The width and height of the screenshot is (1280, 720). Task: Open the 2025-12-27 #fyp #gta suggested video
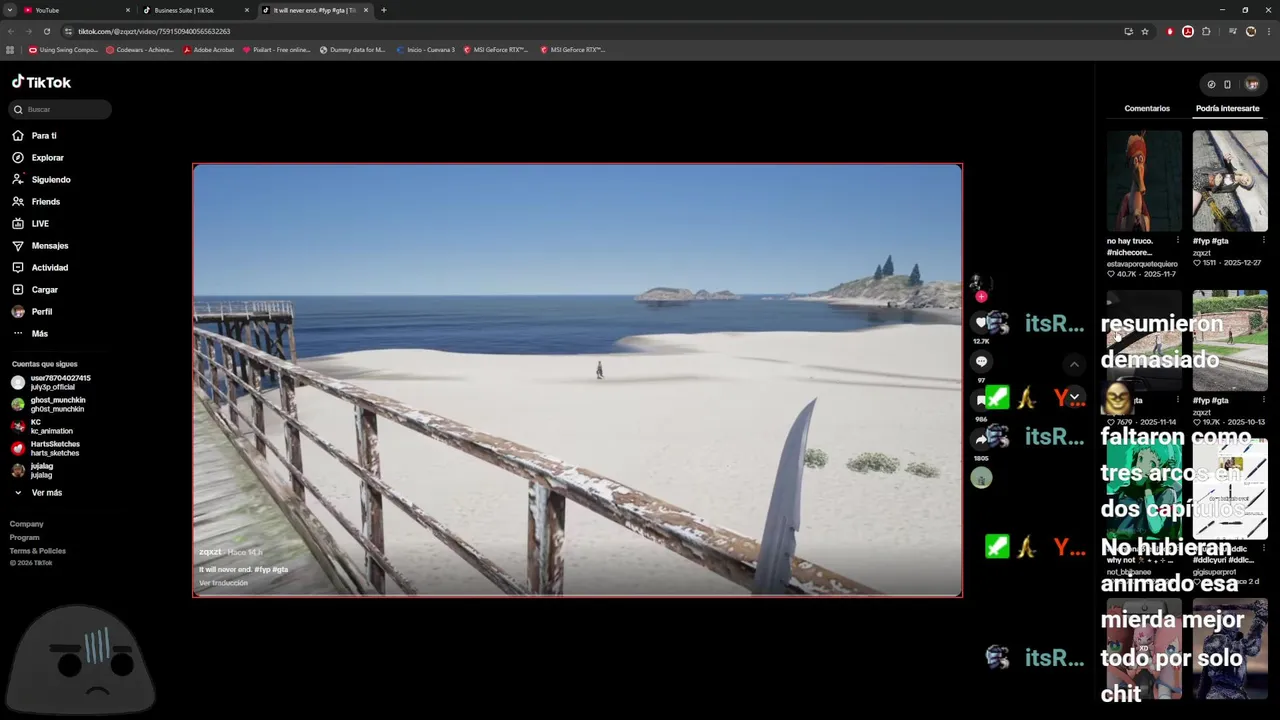1229,181
